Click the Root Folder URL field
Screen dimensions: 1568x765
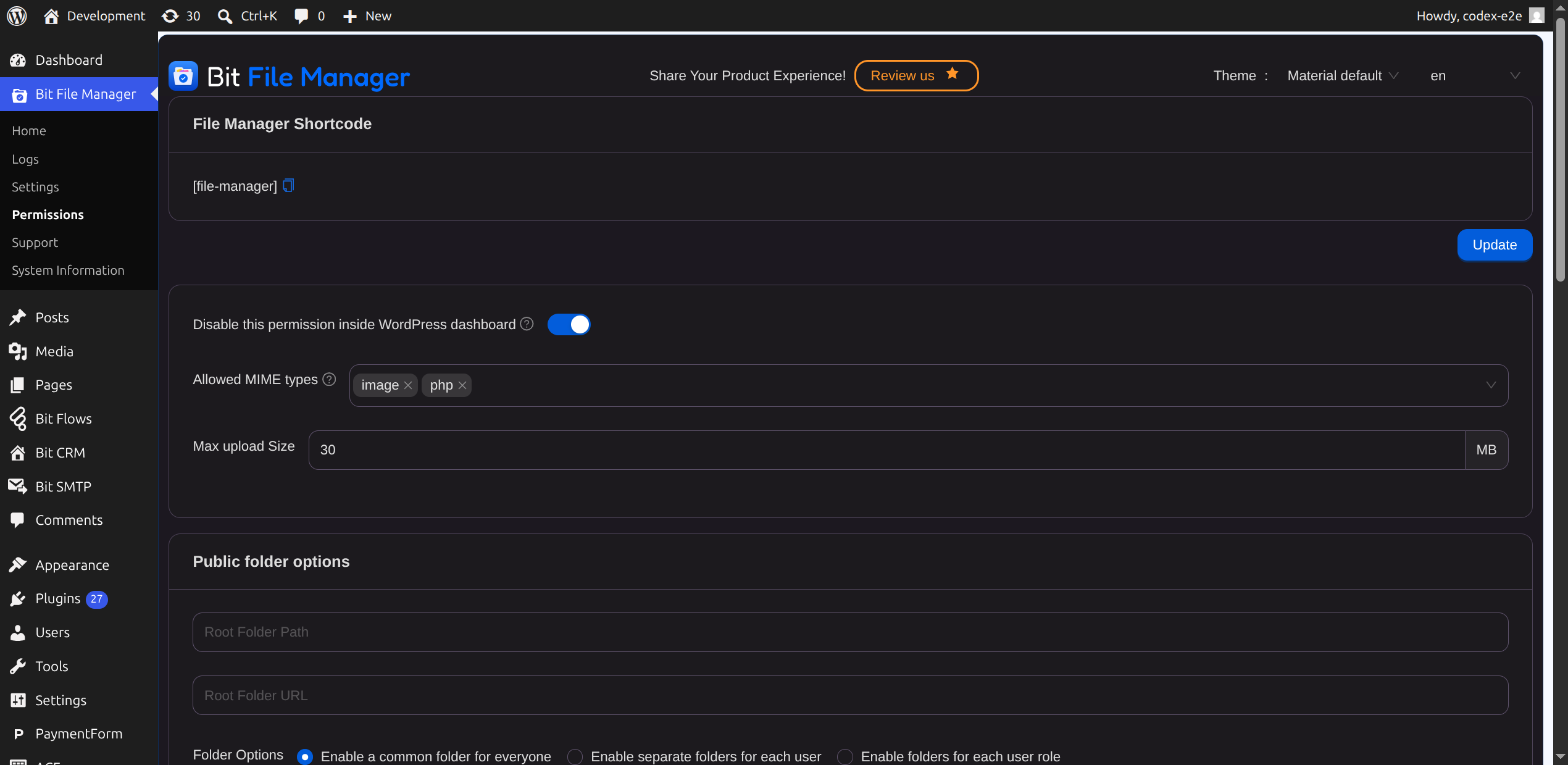[x=850, y=695]
